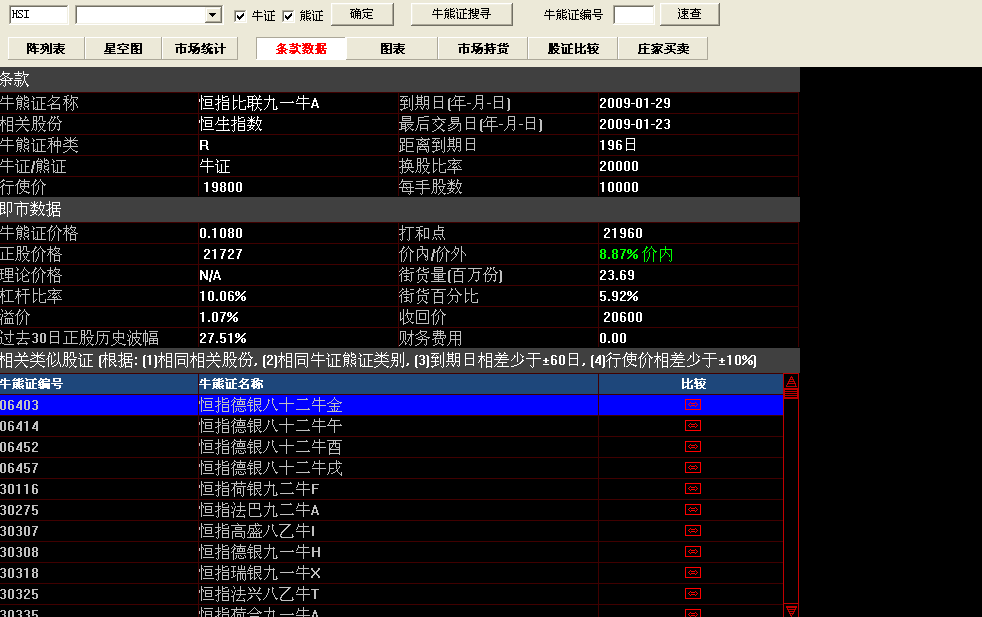Click compare icon in row 30308
This screenshot has height=617, width=982.
pyautogui.click(x=692, y=552)
